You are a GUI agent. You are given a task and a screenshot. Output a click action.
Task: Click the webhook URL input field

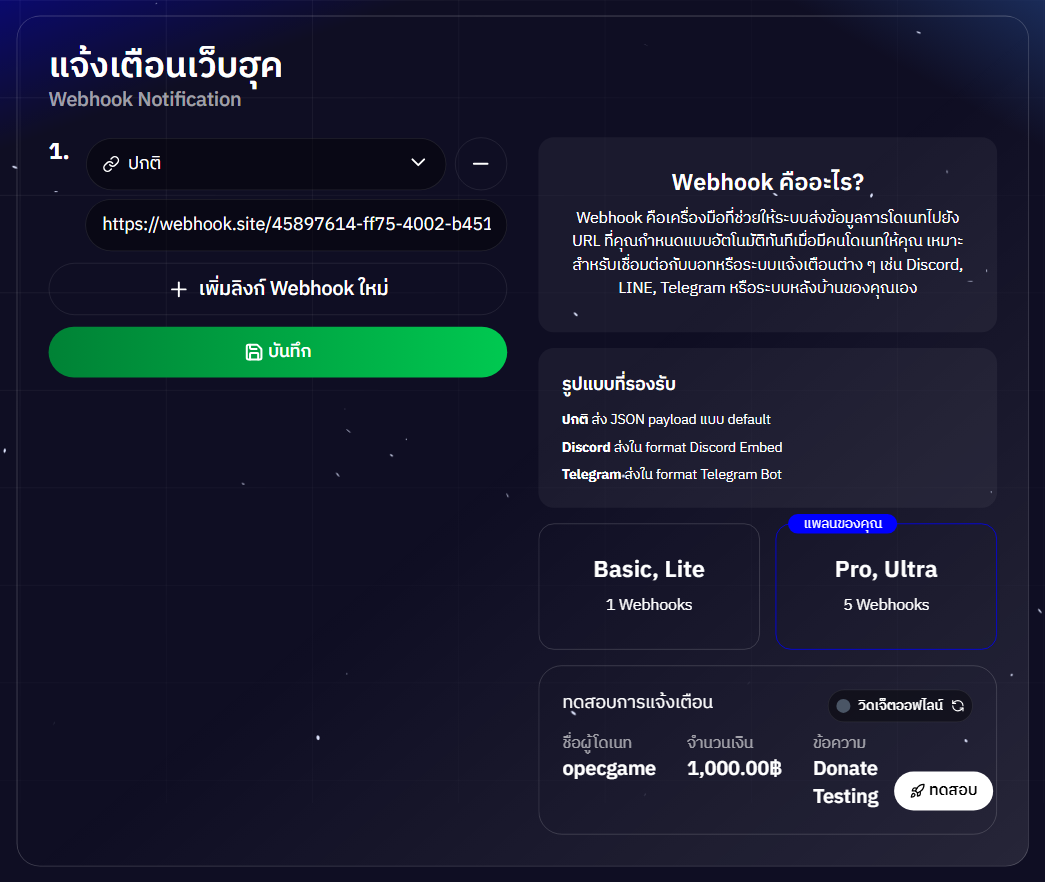[296, 225]
